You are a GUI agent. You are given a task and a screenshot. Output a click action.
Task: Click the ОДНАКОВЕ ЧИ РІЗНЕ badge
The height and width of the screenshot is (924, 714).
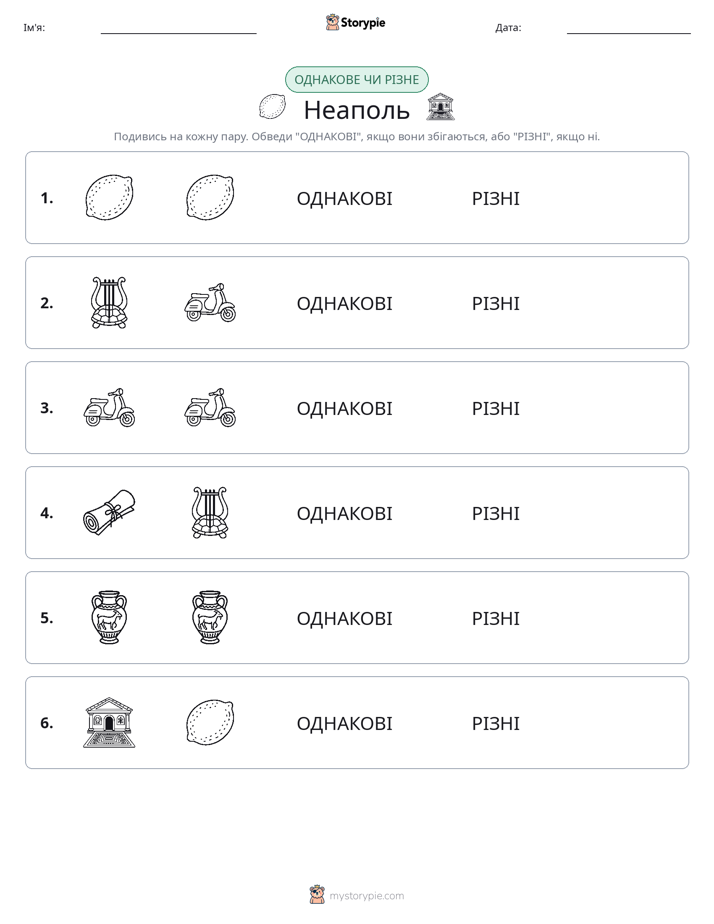click(x=356, y=80)
